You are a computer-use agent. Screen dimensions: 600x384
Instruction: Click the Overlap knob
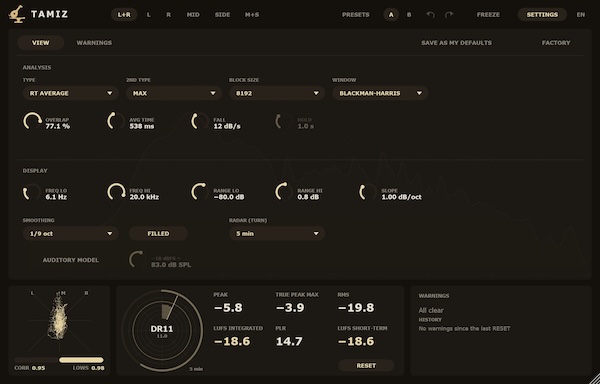[x=32, y=121]
